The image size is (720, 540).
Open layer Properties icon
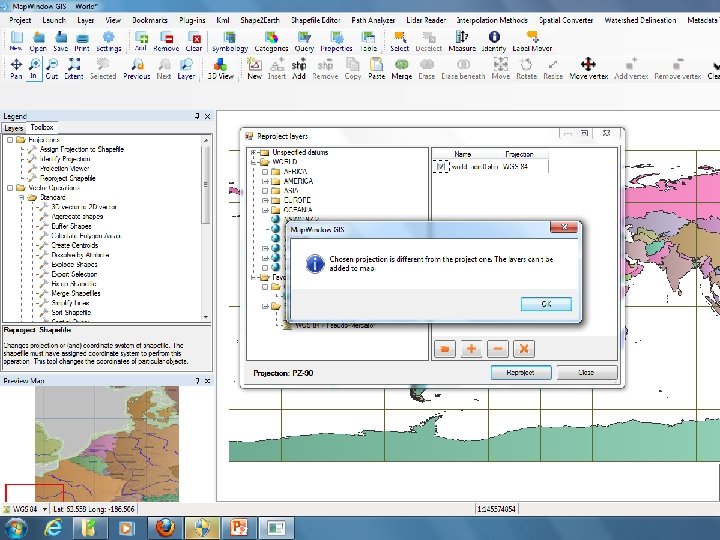(x=336, y=41)
